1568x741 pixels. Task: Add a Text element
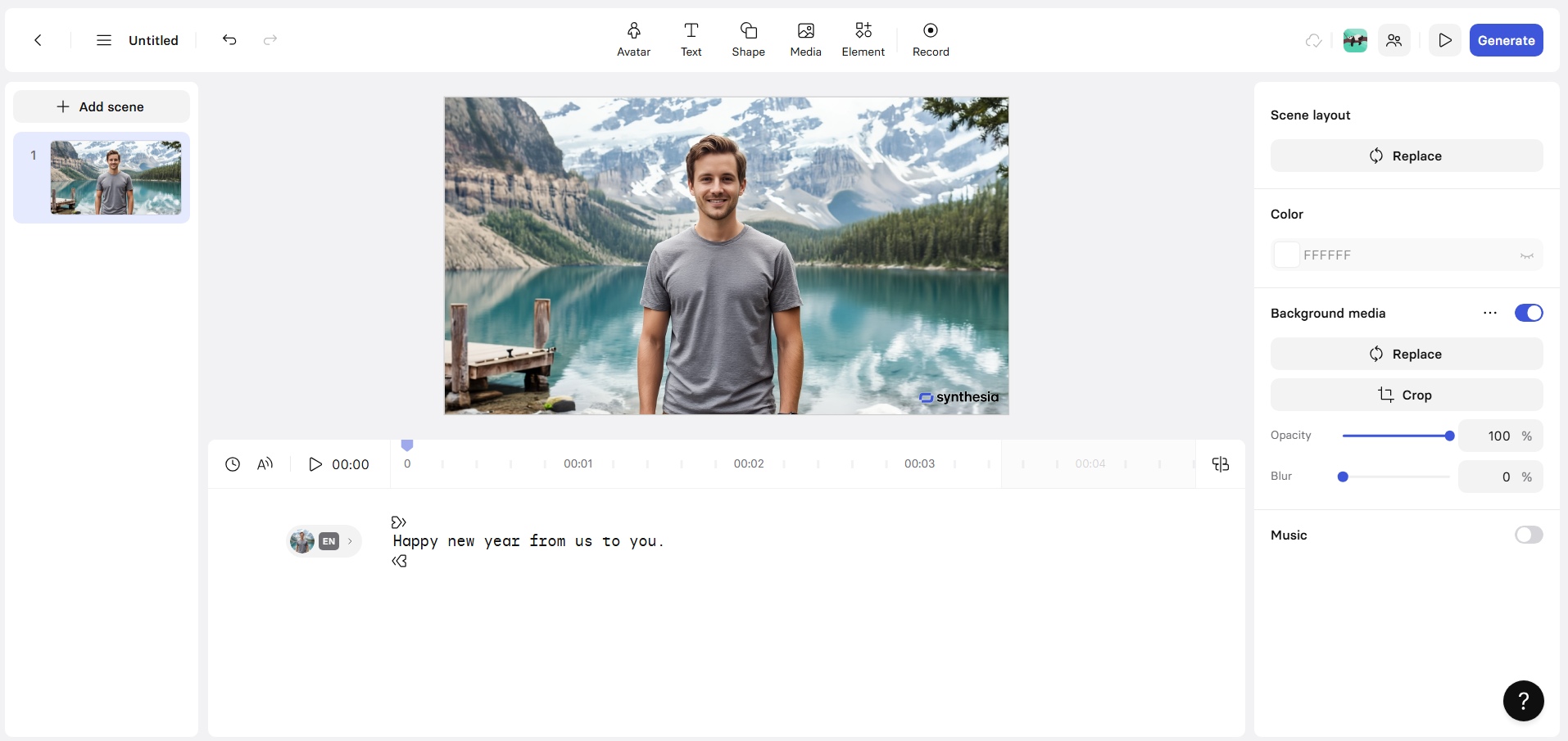[691, 40]
